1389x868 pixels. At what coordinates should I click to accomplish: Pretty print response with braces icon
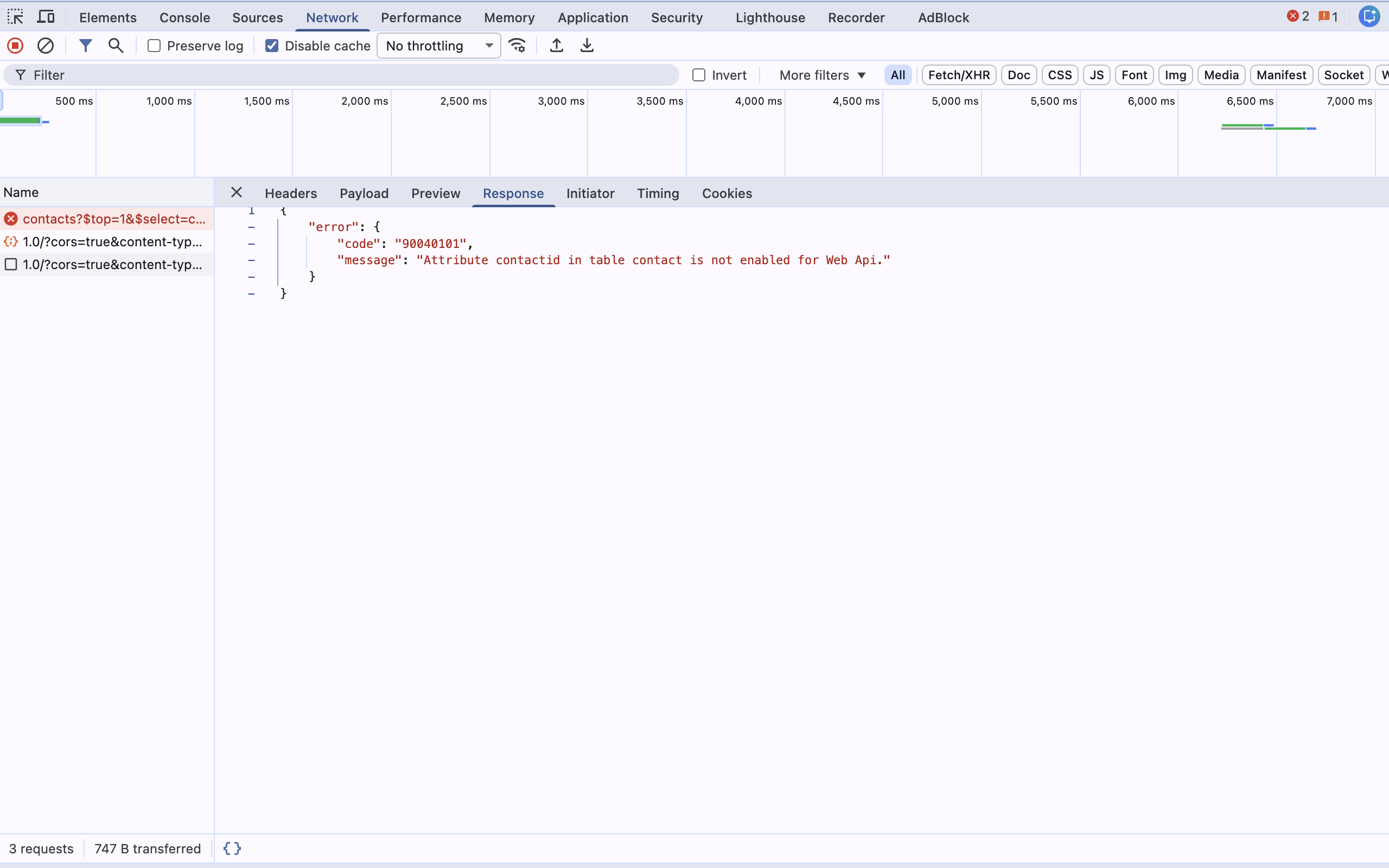click(232, 848)
